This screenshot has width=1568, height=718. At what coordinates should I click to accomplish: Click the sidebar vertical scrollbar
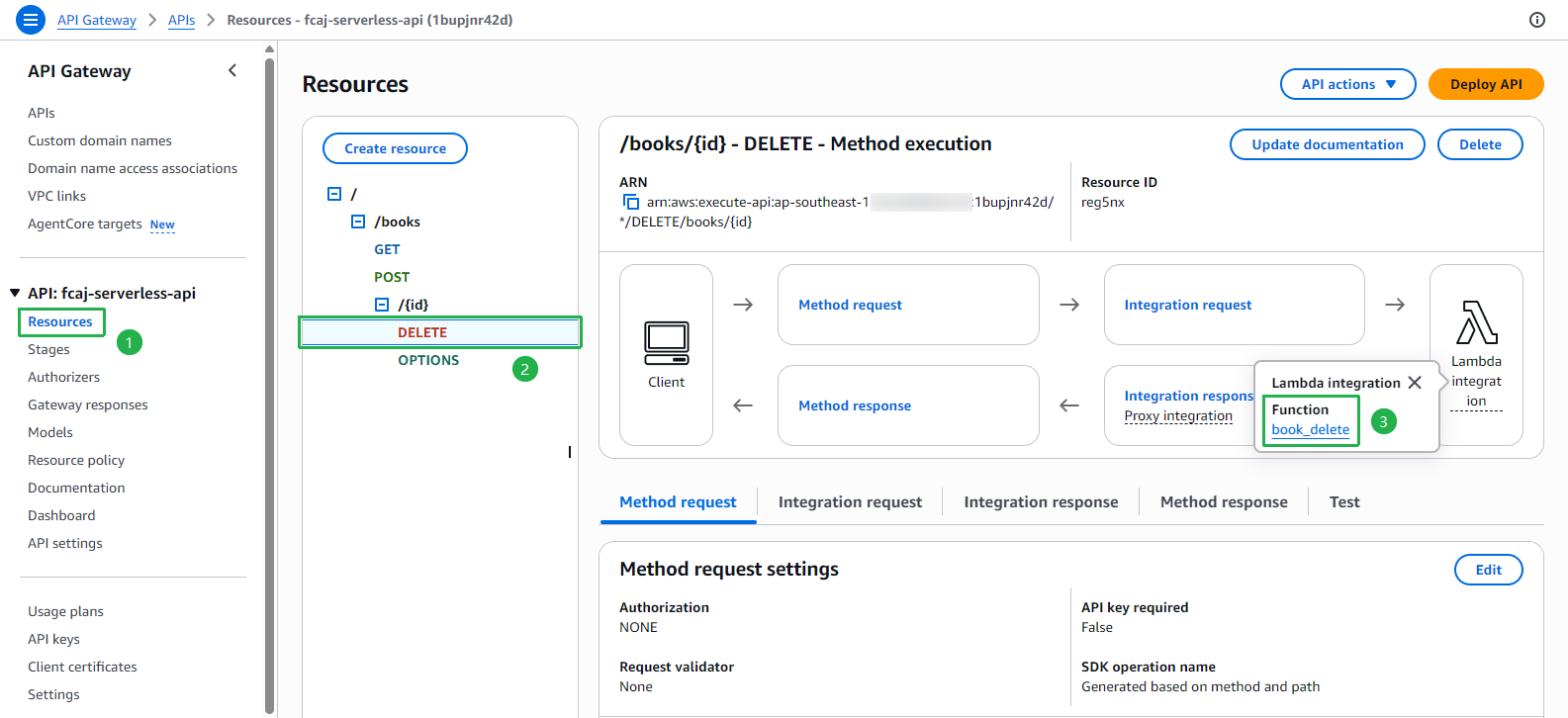pyautogui.click(x=269, y=386)
